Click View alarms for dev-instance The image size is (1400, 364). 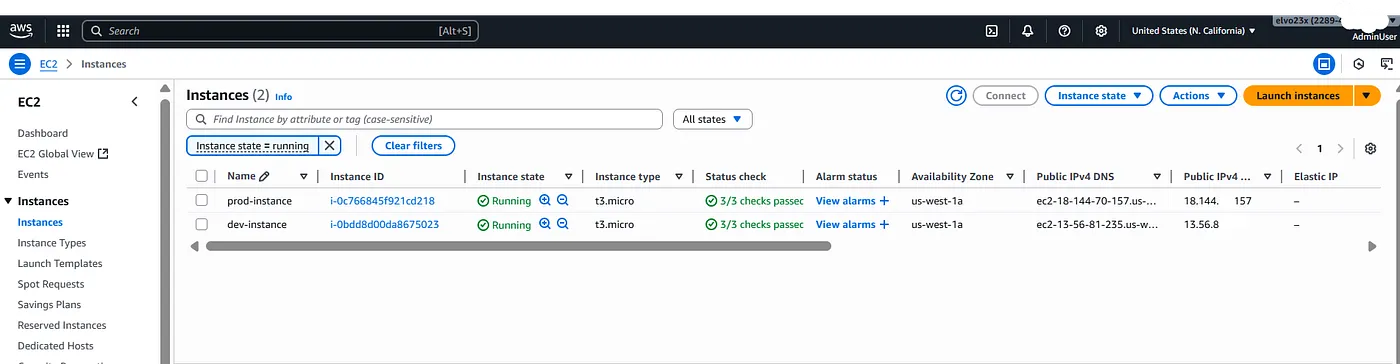coord(845,225)
